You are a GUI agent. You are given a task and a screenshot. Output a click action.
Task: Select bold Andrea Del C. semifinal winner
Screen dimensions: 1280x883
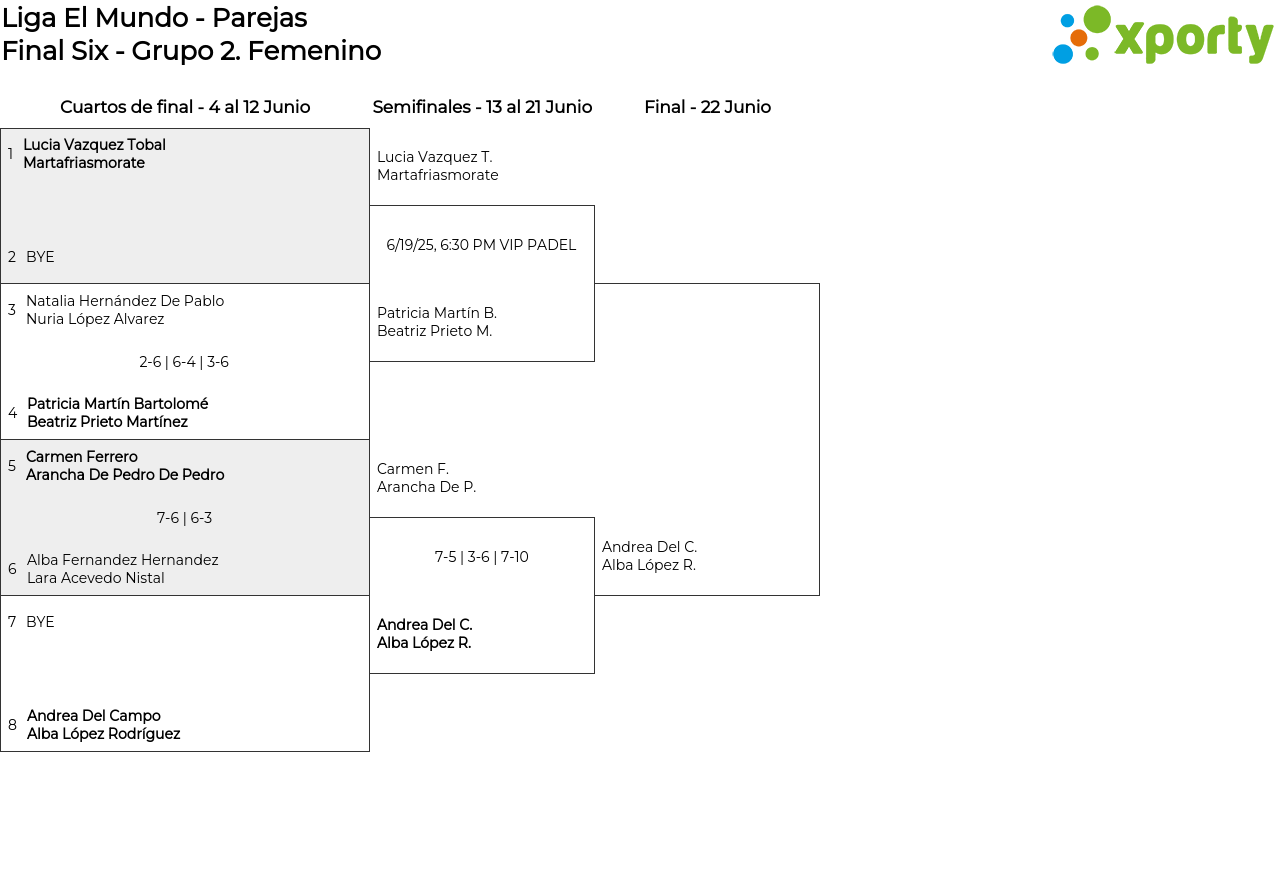tap(424, 634)
